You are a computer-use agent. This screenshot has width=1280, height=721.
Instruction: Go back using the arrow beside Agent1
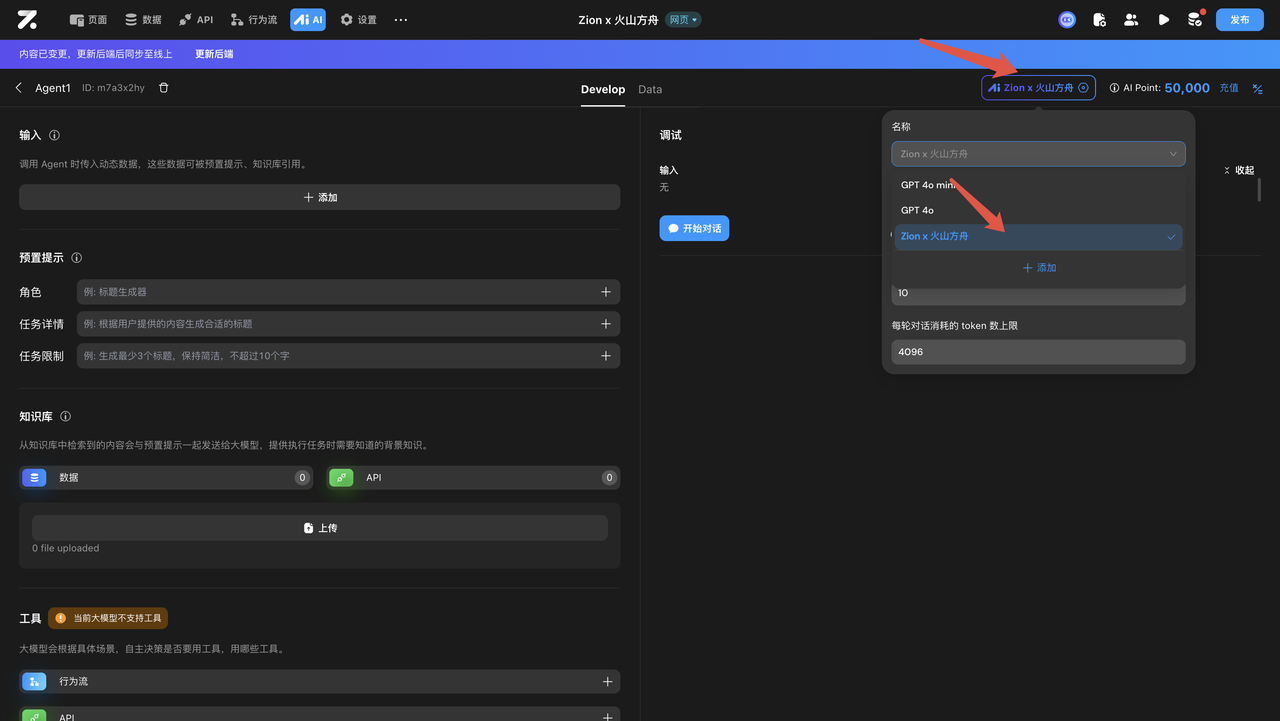coord(19,88)
